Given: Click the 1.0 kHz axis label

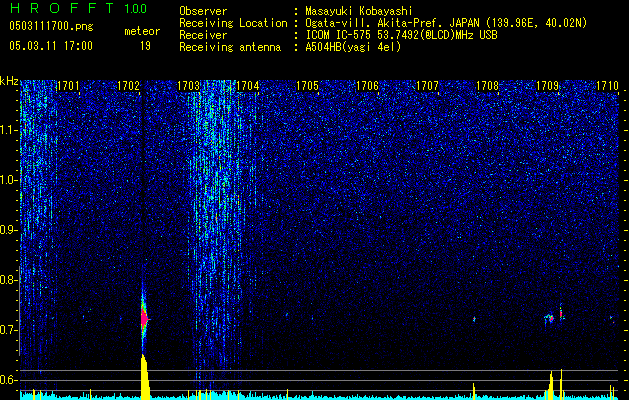Looking at the screenshot, I should click(x=8, y=180).
